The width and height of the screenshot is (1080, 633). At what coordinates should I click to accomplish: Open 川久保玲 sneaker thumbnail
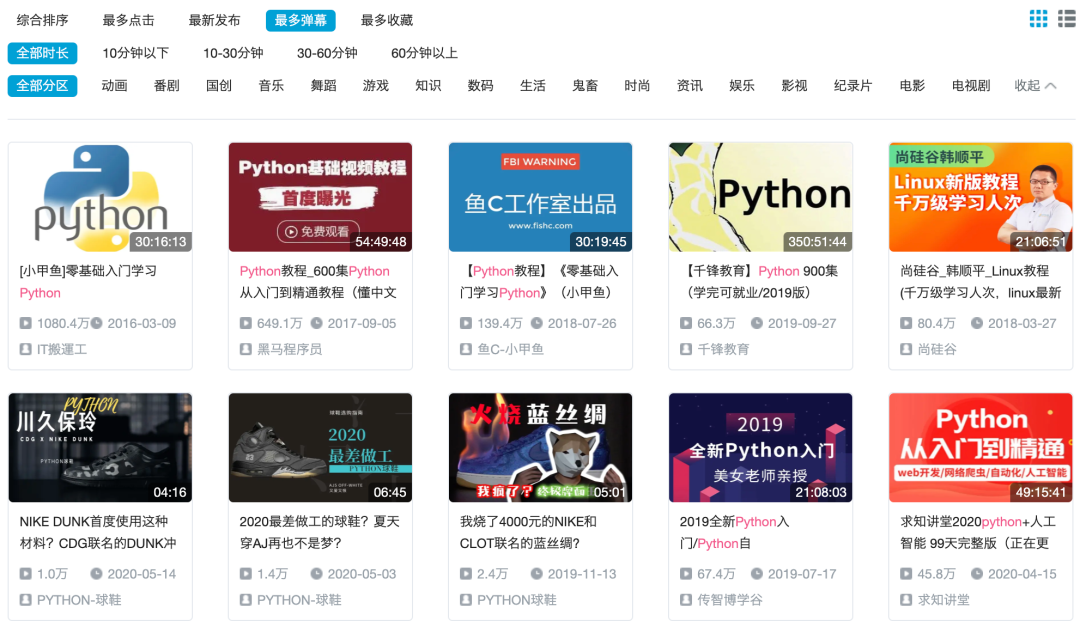click(x=101, y=448)
